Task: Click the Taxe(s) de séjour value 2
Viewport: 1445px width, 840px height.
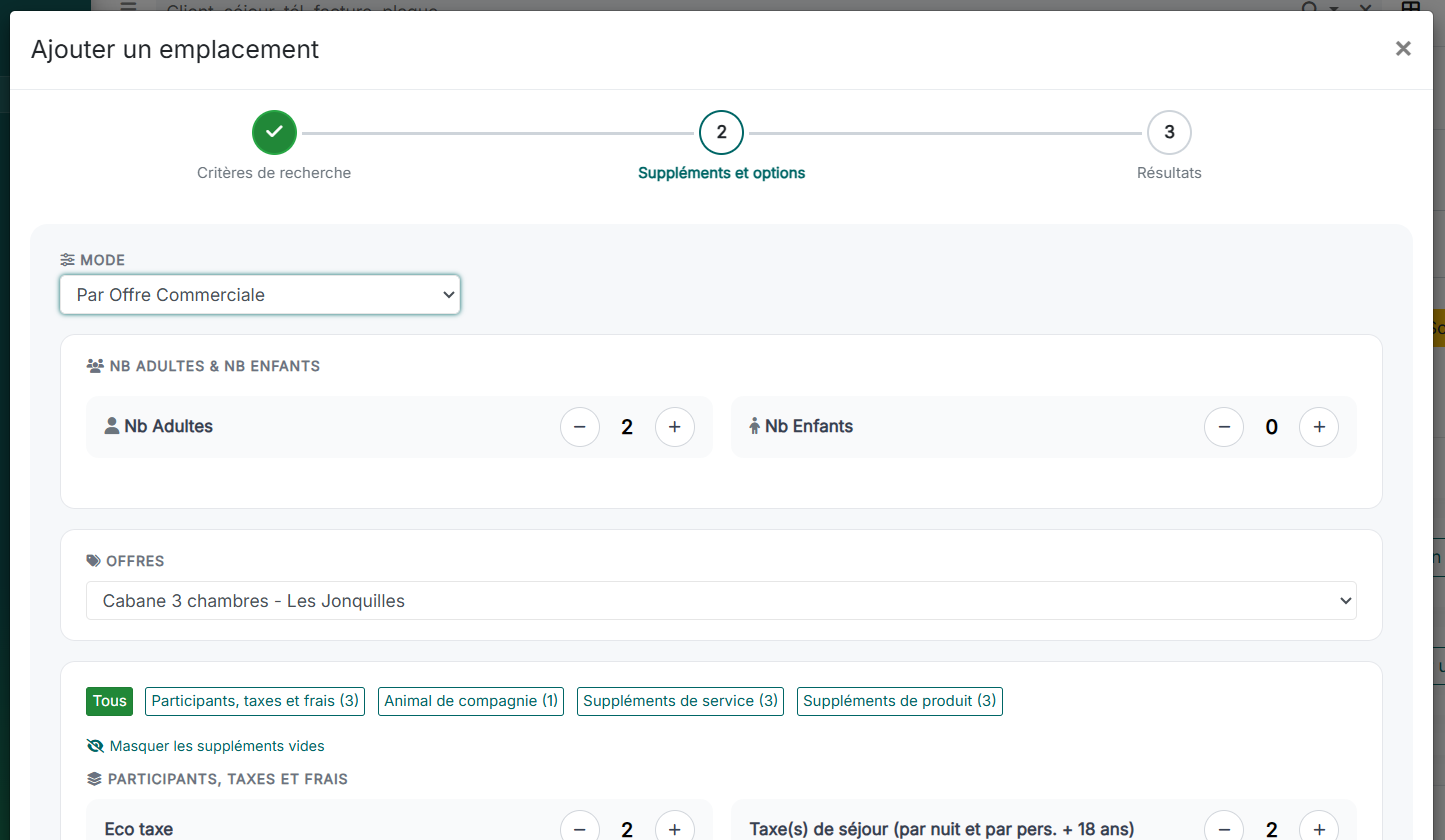Action: pos(1271,829)
